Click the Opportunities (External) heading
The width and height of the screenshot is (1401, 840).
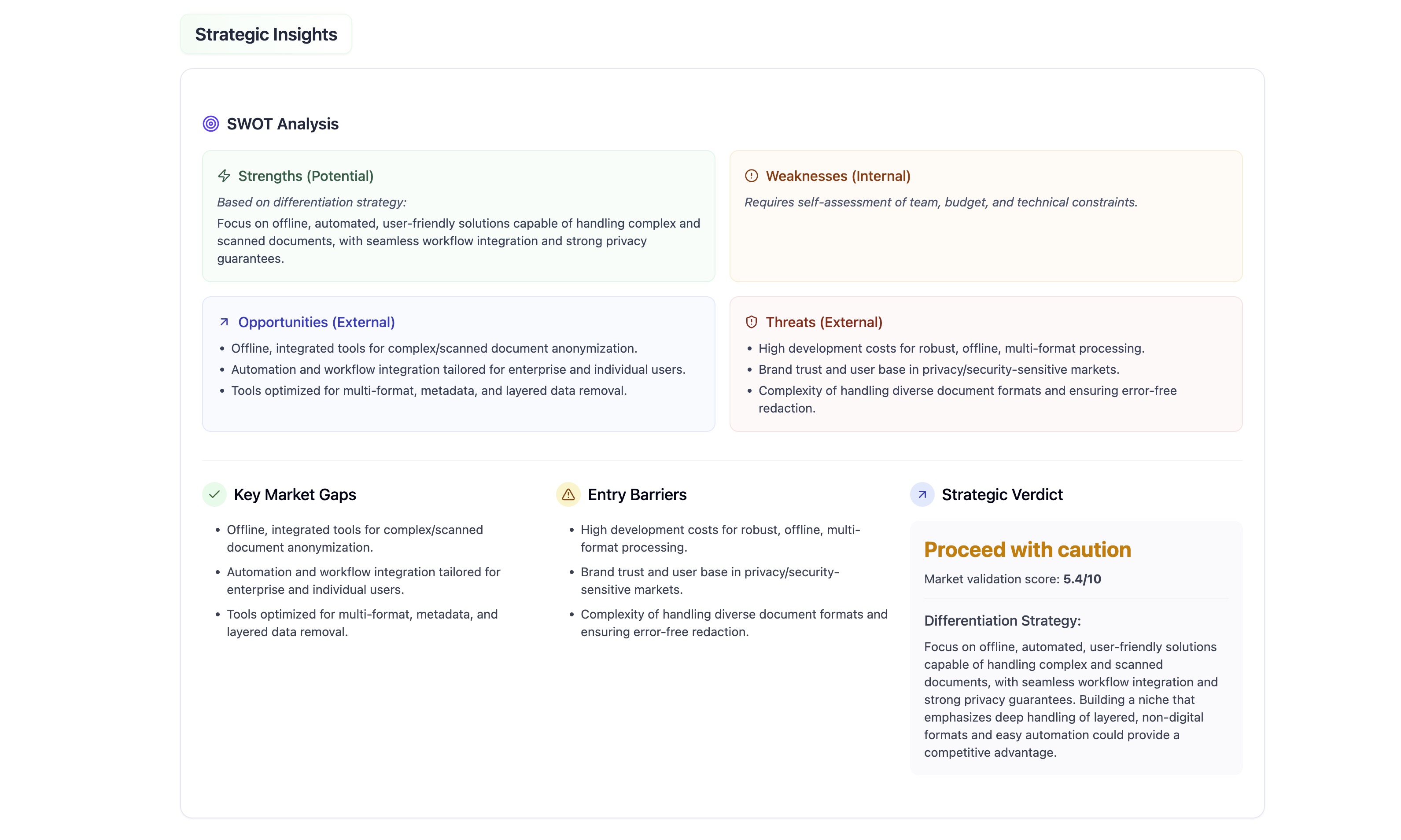pyautogui.click(x=317, y=322)
